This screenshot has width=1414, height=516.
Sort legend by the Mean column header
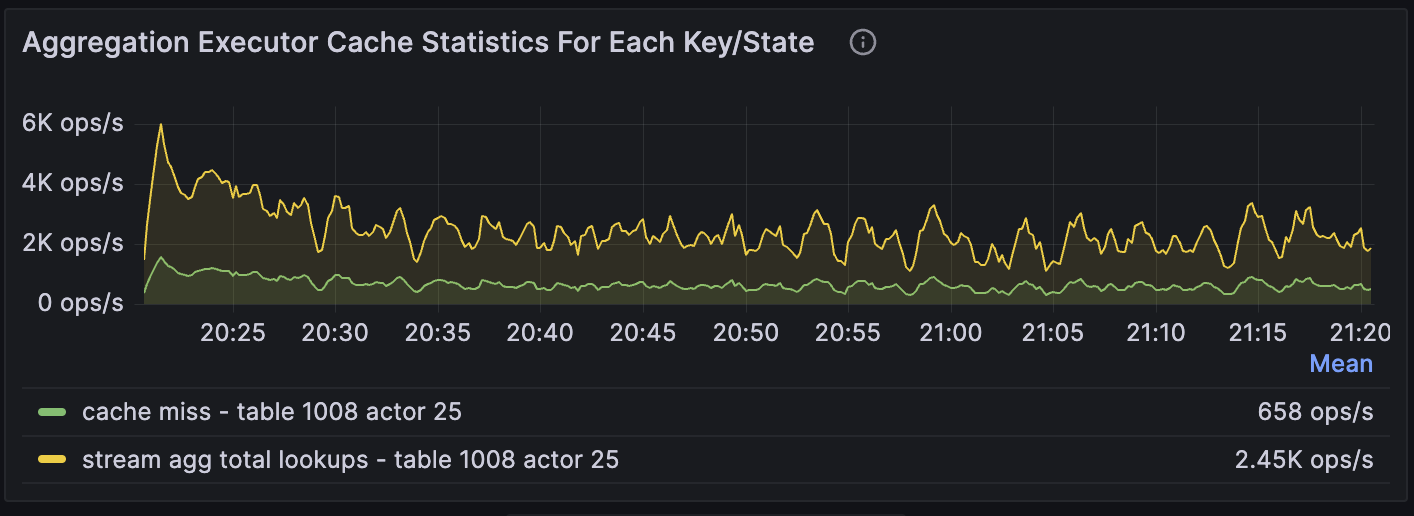click(x=1341, y=364)
